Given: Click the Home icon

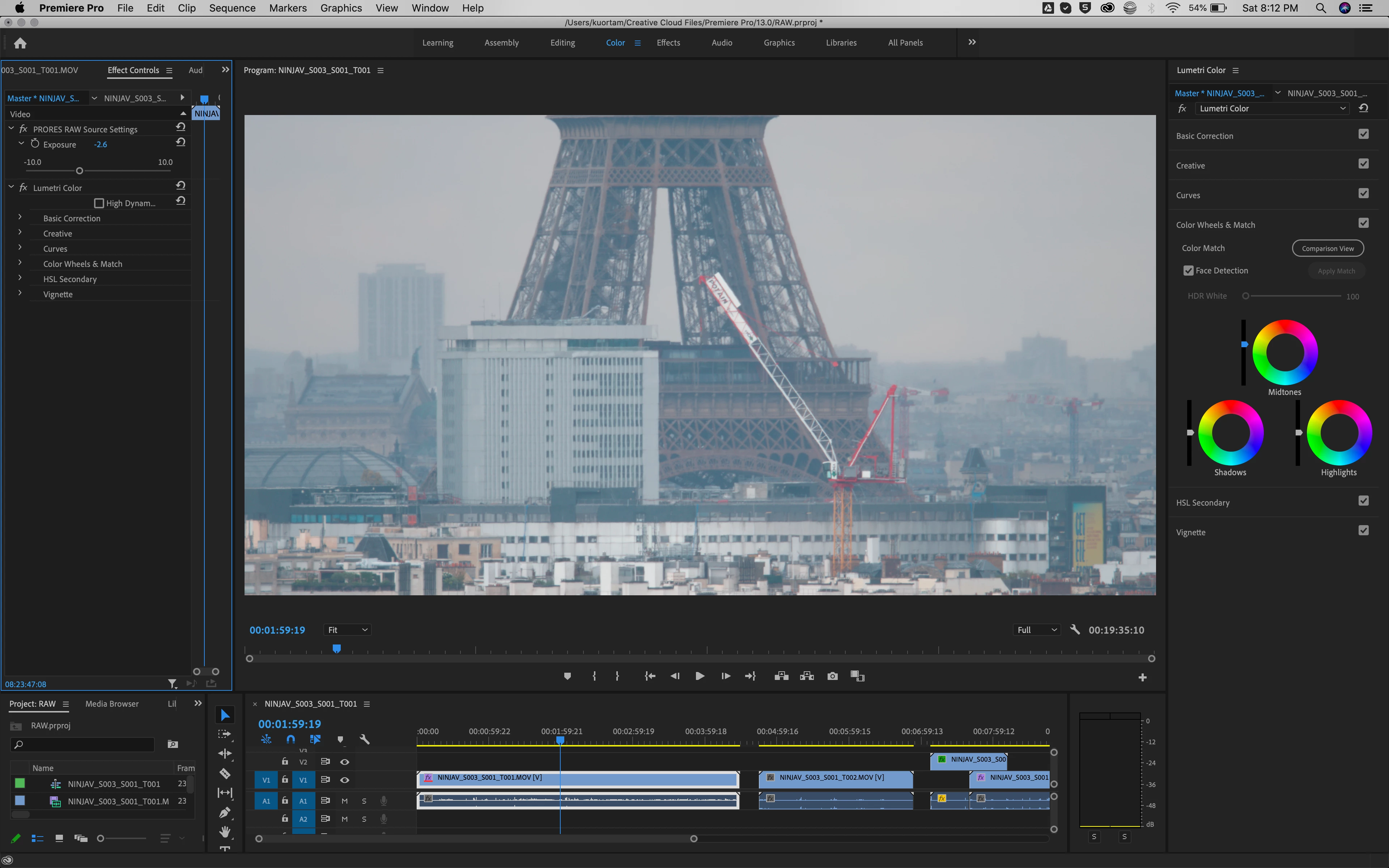Looking at the screenshot, I should coord(20,43).
